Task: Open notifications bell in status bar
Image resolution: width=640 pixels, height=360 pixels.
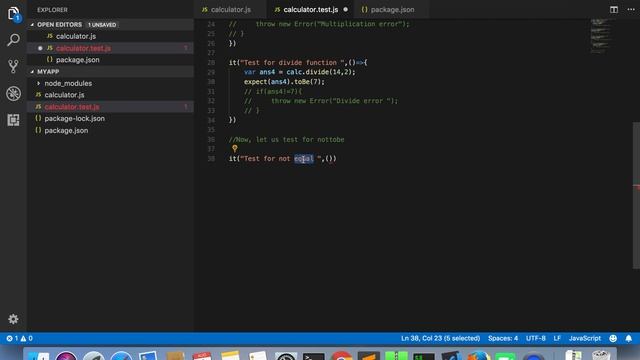Action: [x=629, y=338]
